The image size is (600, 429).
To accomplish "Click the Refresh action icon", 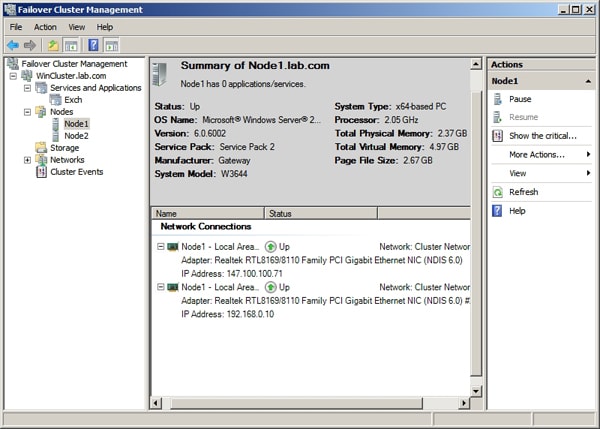I will pos(497,192).
